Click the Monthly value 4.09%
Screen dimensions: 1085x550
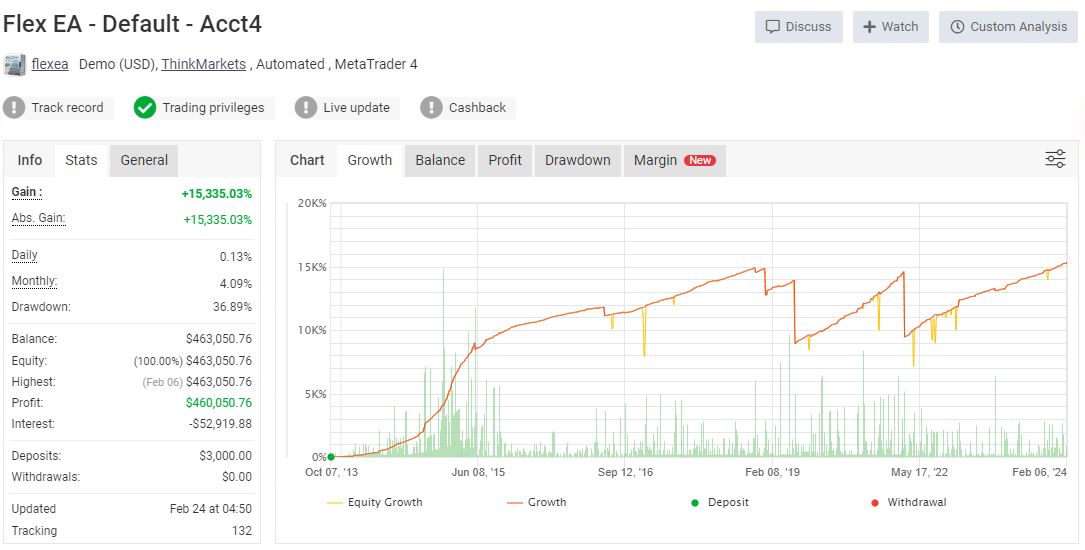[236, 284]
